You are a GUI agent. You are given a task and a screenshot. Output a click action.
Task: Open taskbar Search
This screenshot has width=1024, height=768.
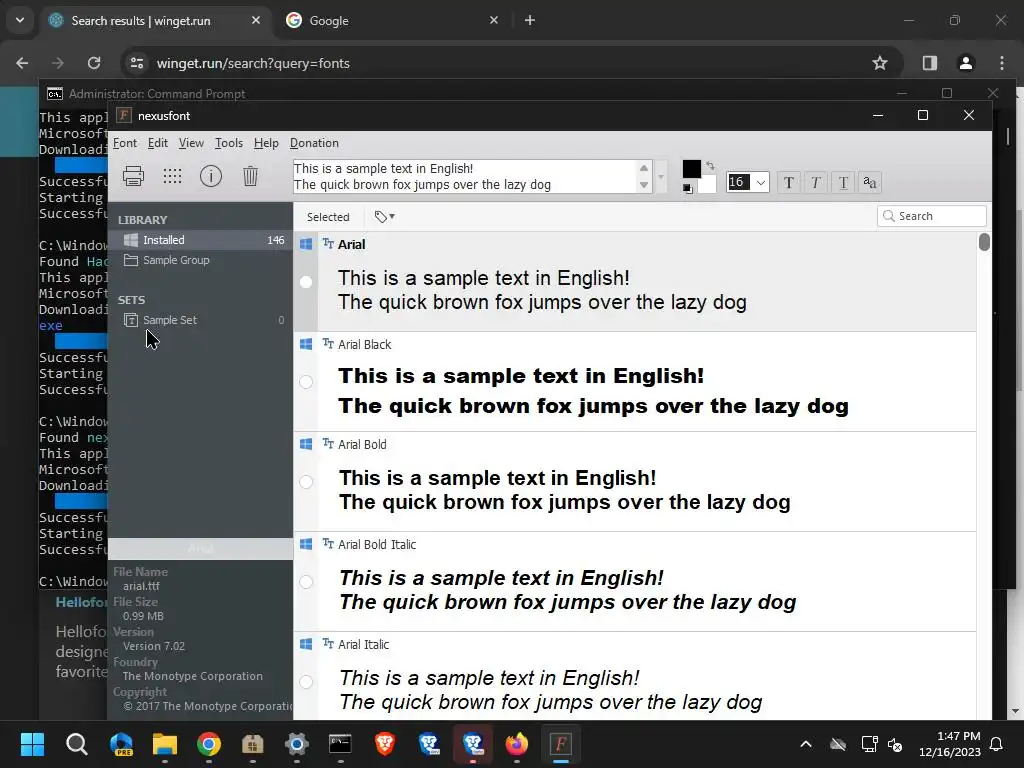click(x=76, y=744)
